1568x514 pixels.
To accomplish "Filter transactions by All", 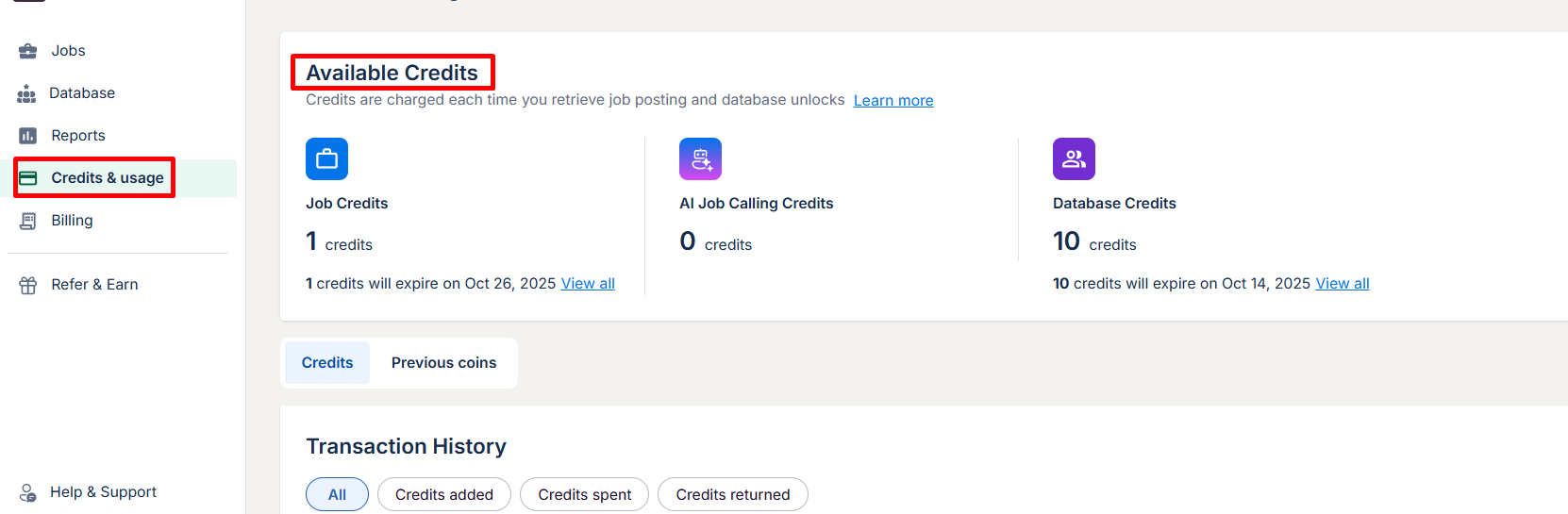I will pos(337,494).
